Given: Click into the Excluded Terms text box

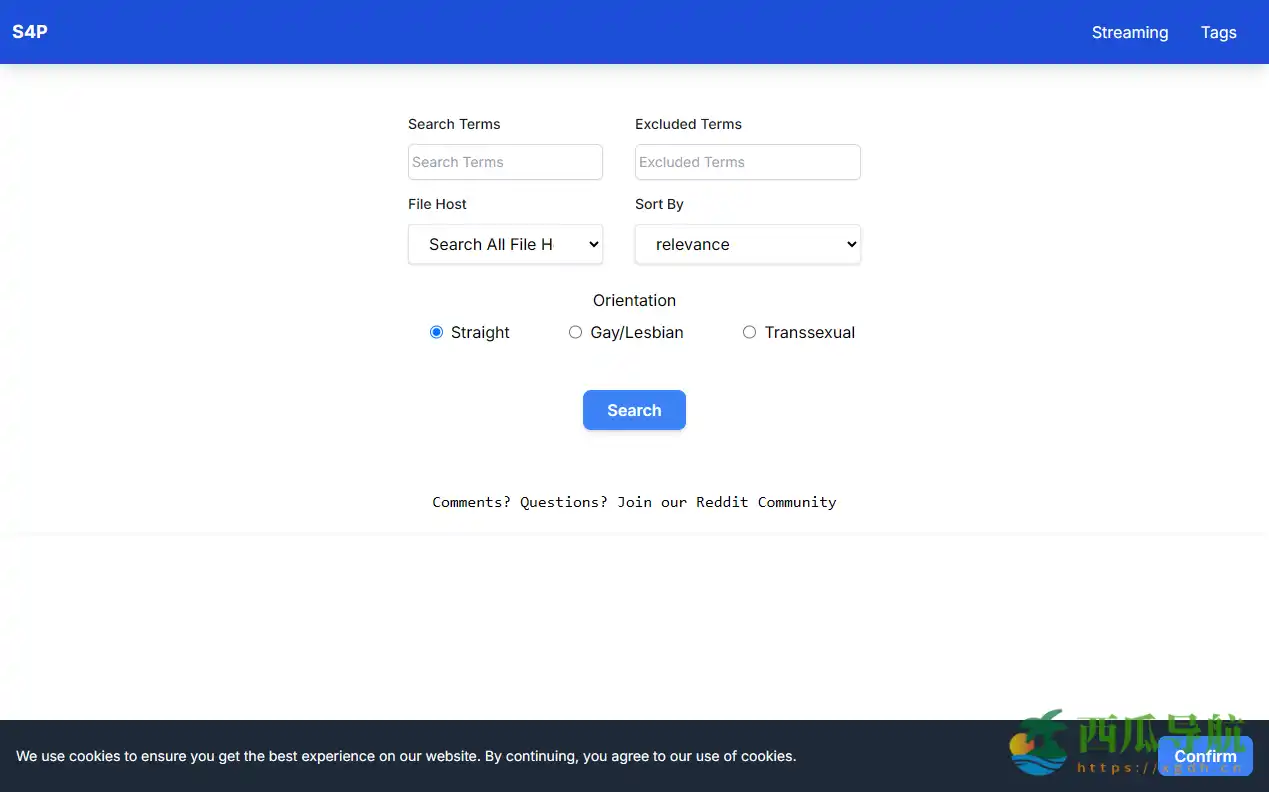Looking at the screenshot, I should tap(747, 162).
